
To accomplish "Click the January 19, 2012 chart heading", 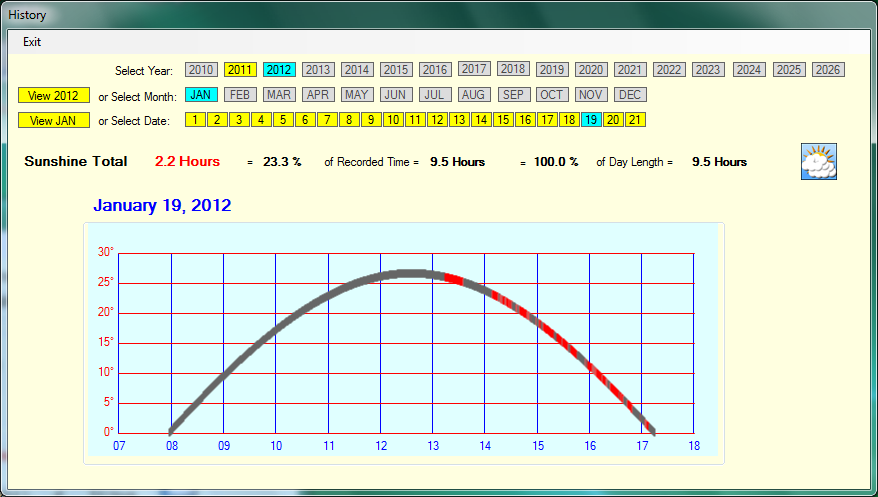I will 162,205.
